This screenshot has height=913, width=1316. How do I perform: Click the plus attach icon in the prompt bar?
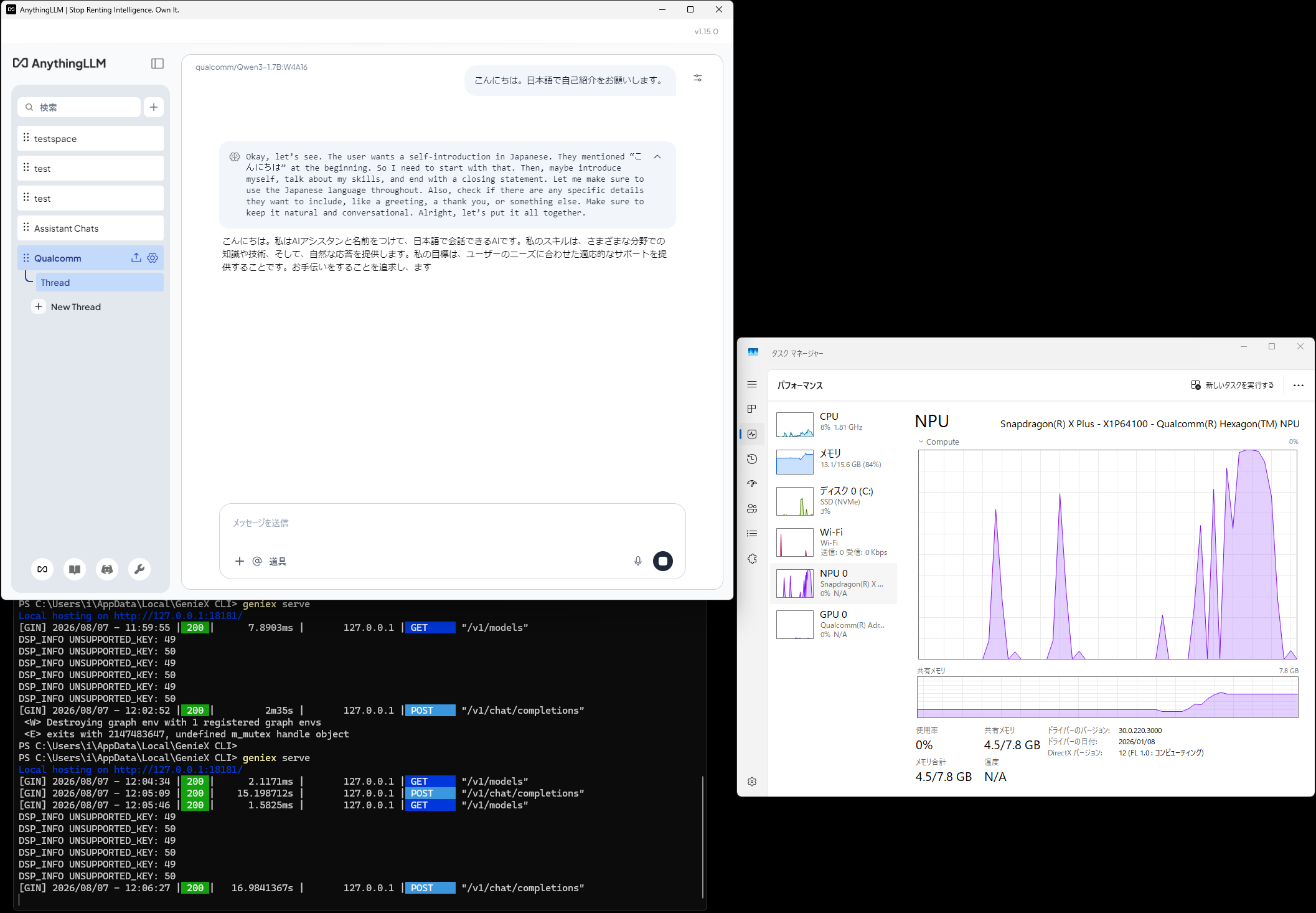240,561
